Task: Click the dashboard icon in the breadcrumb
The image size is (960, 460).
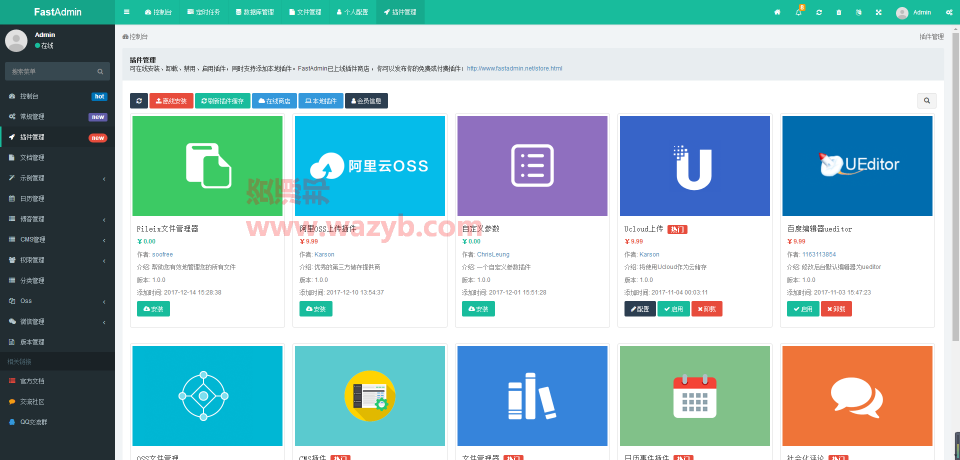Action: tap(126, 37)
